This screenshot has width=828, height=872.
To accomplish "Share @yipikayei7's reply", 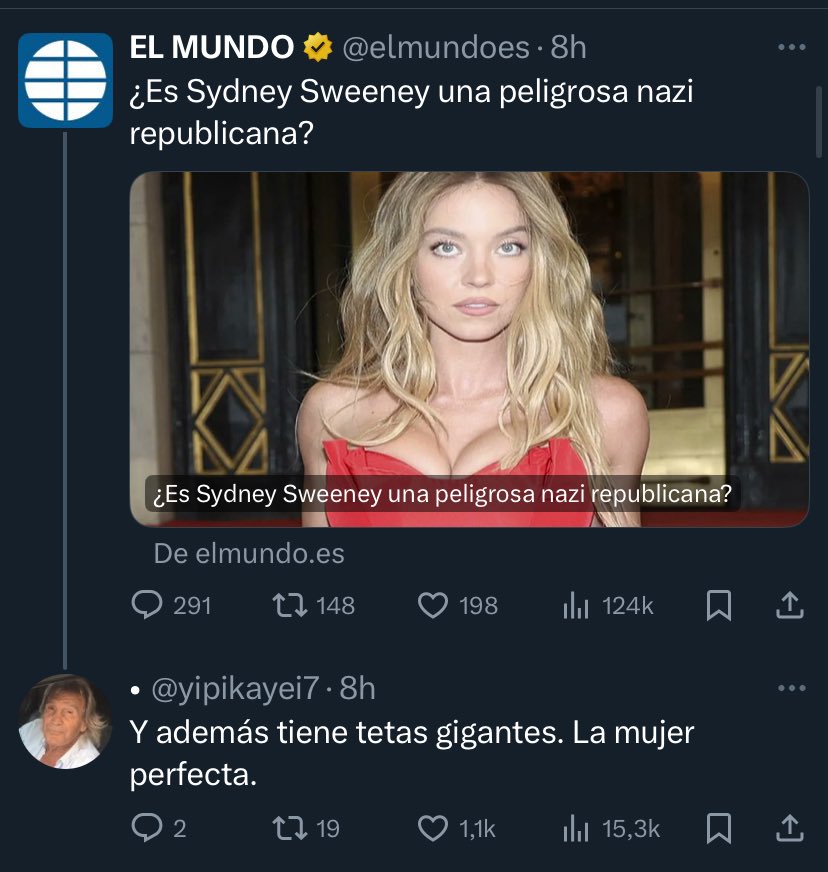I will (788, 828).
